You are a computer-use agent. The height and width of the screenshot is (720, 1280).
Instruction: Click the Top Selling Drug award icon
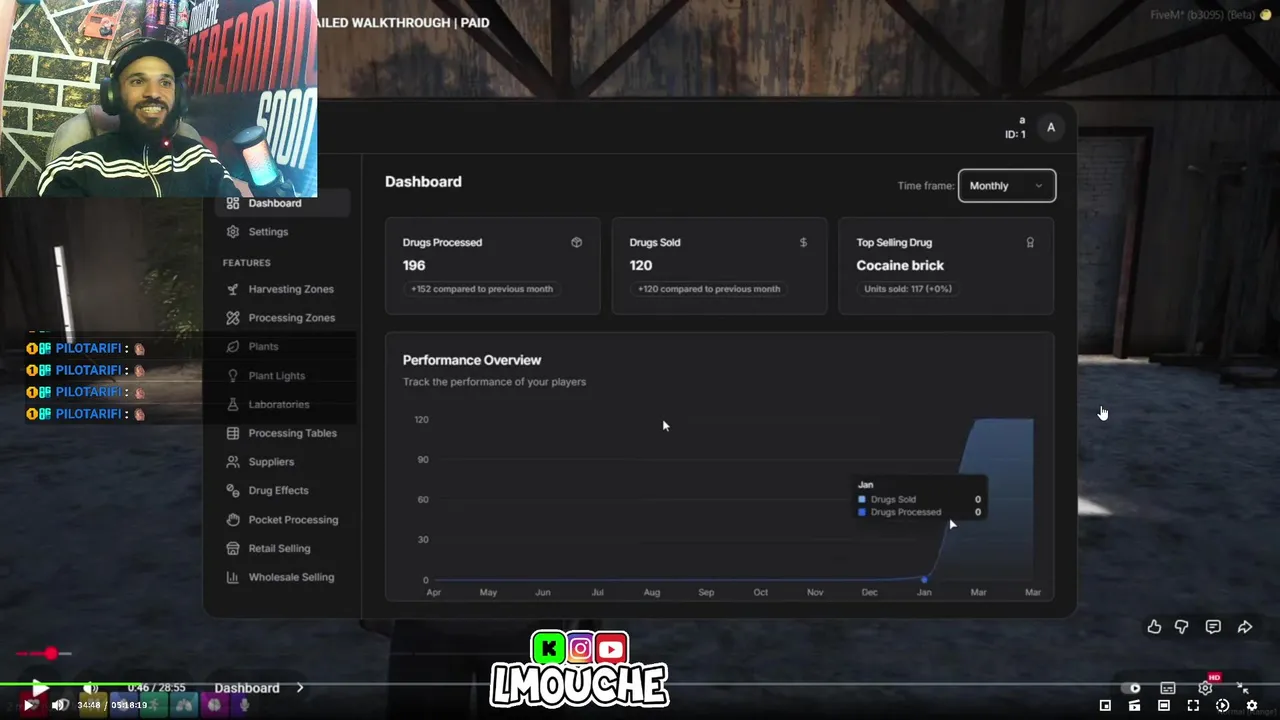(1030, 242)
